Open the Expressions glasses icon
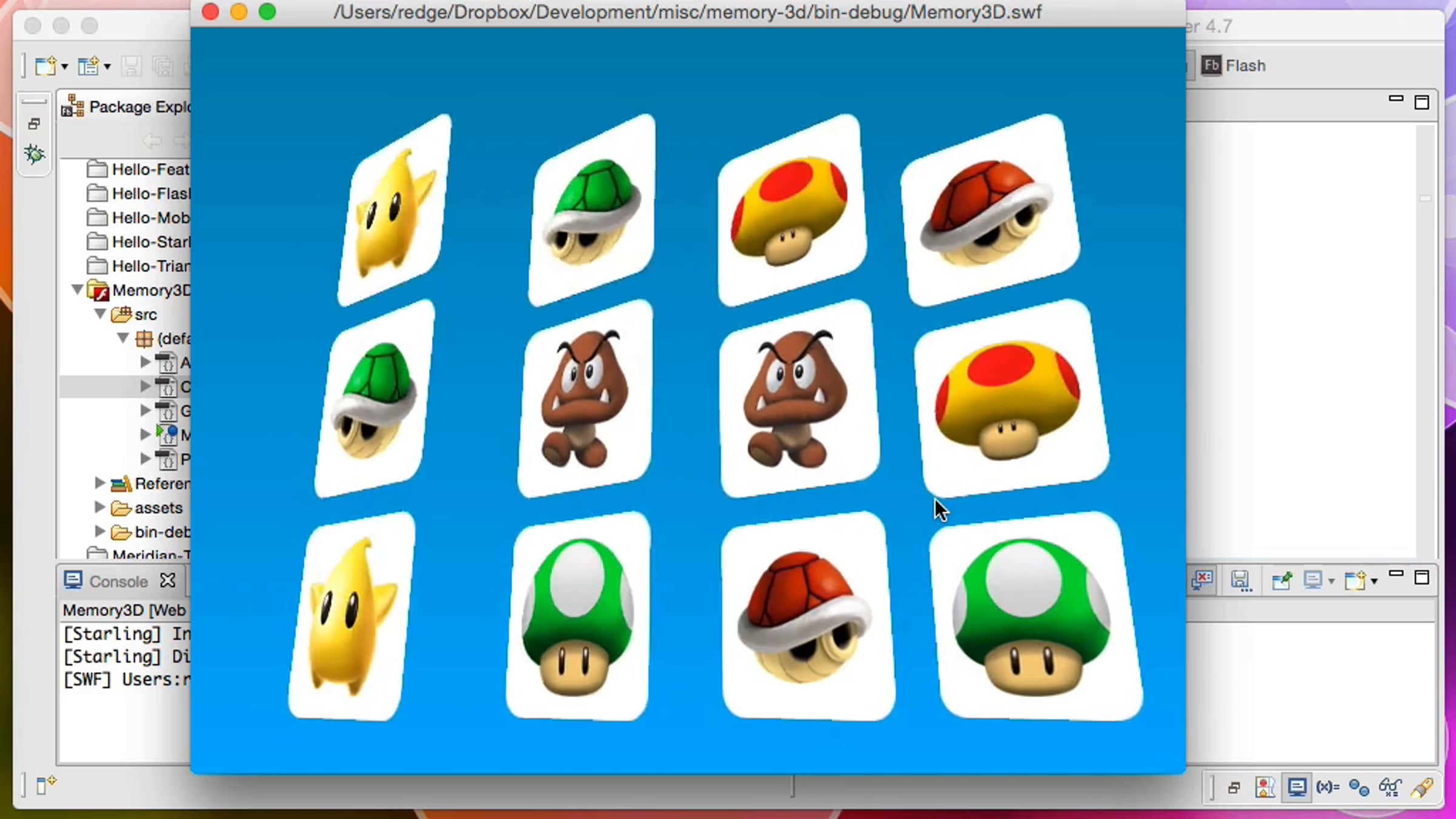 click(1389, 787)
